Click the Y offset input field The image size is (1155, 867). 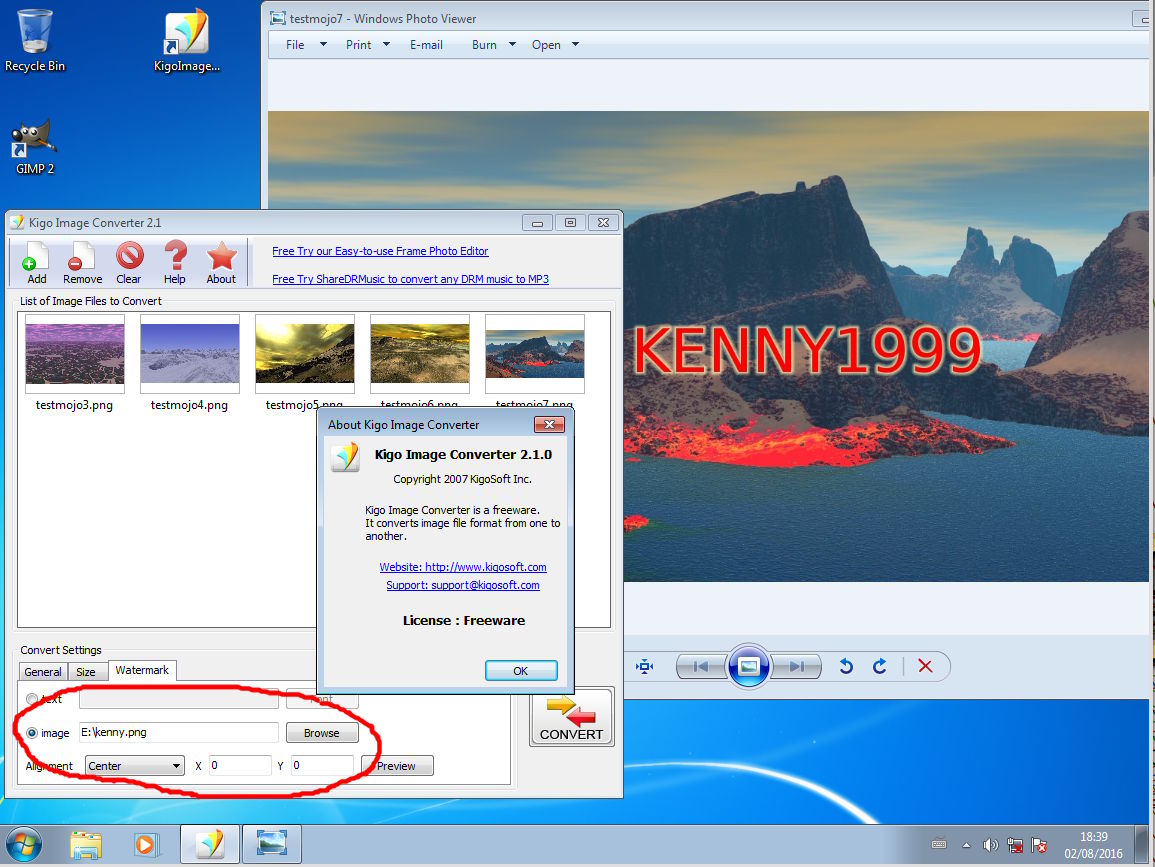pos(322,765)
